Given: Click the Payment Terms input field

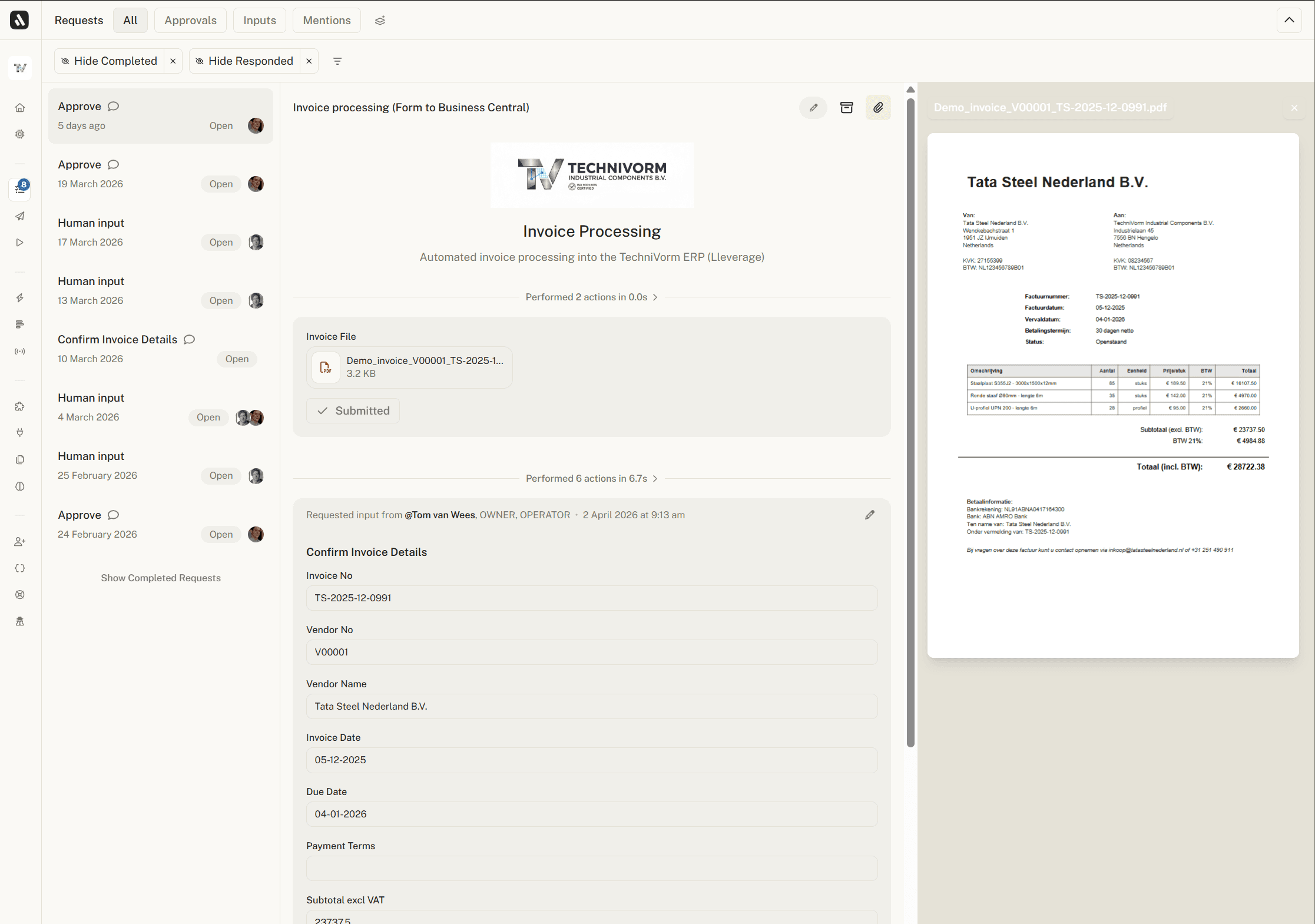Looking at the screenshot, I should (591, 869).
